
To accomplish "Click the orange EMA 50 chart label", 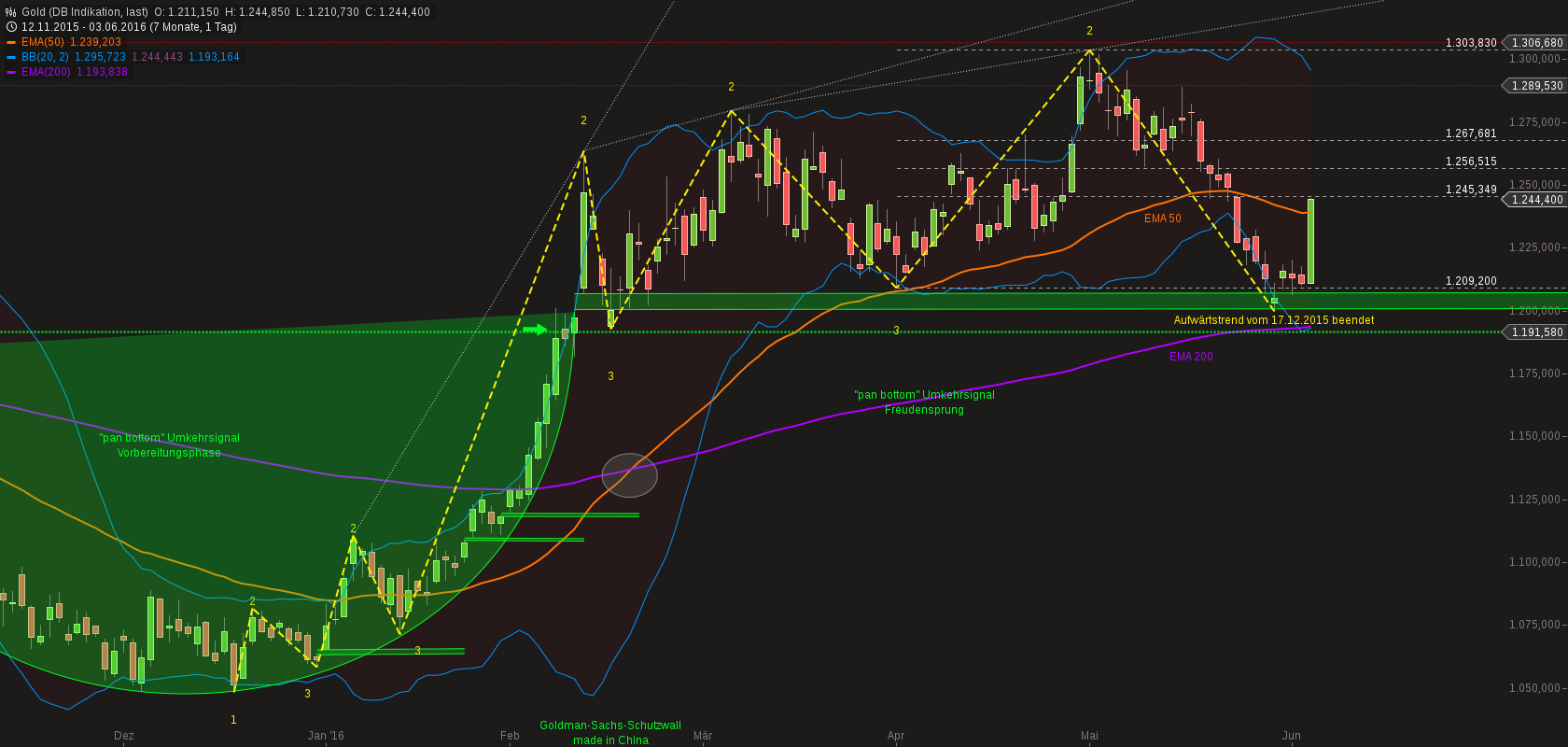I will click(1163, 218).
